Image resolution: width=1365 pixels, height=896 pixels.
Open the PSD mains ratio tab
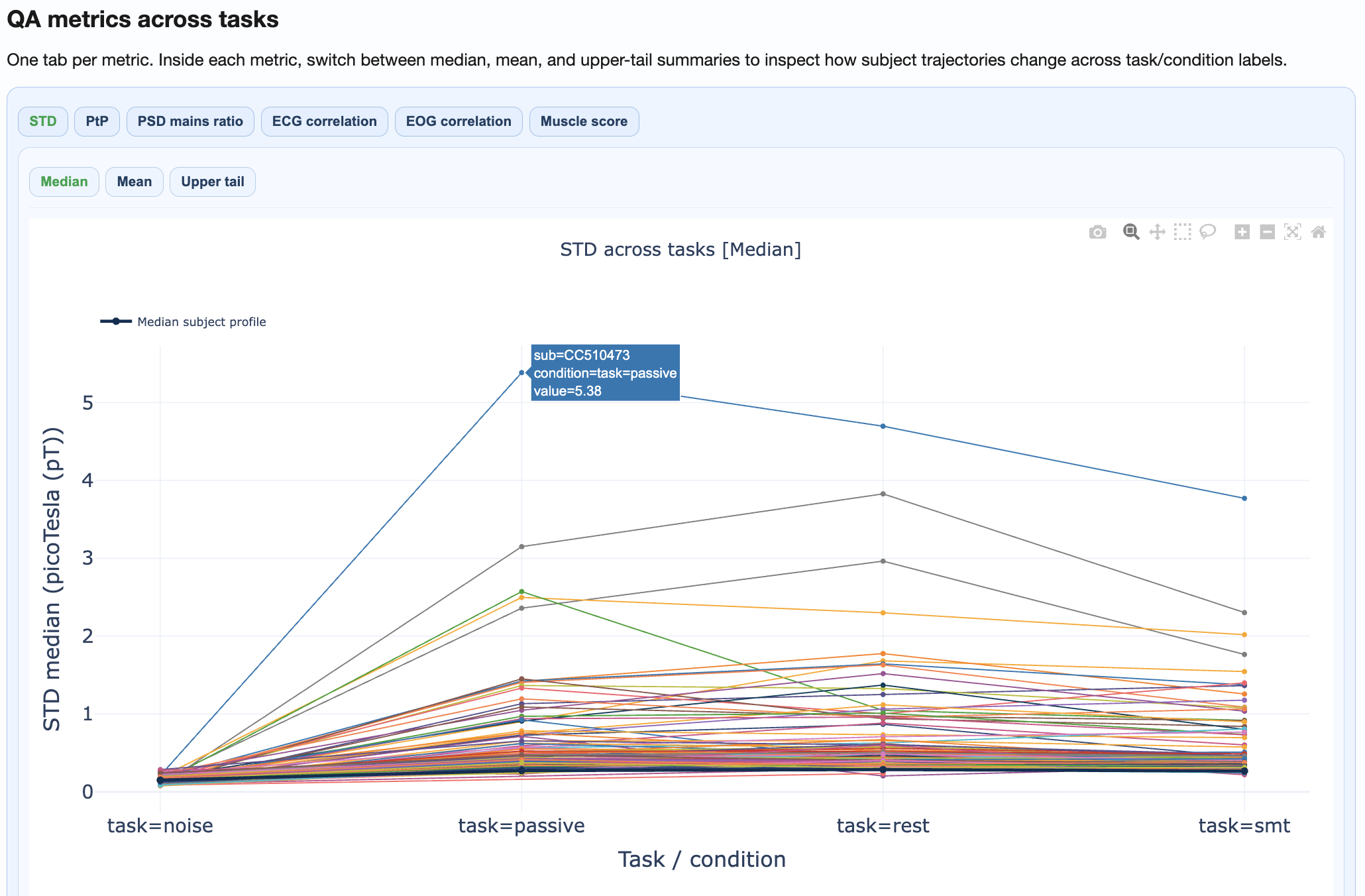tap(190, 121)
